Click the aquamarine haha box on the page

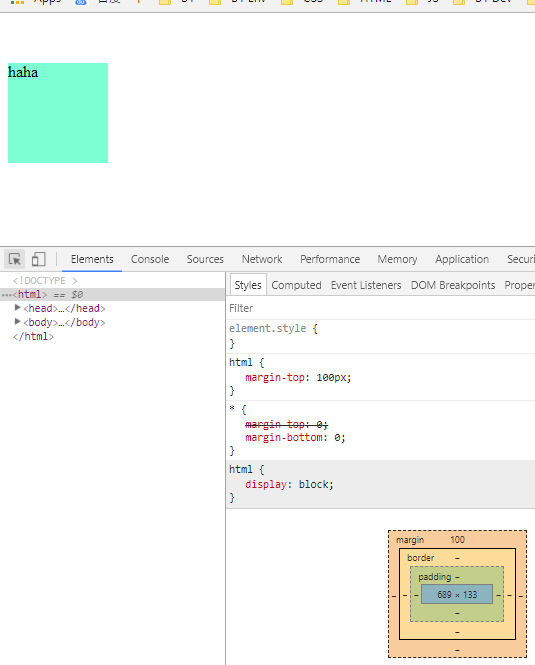58,113
